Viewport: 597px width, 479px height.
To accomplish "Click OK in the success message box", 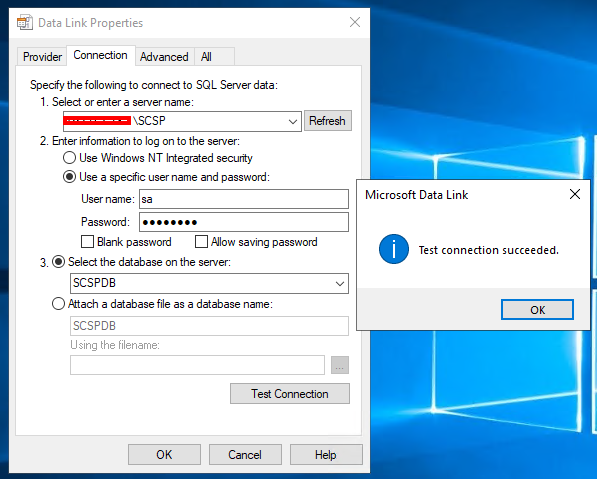I will tap(537, 310).
